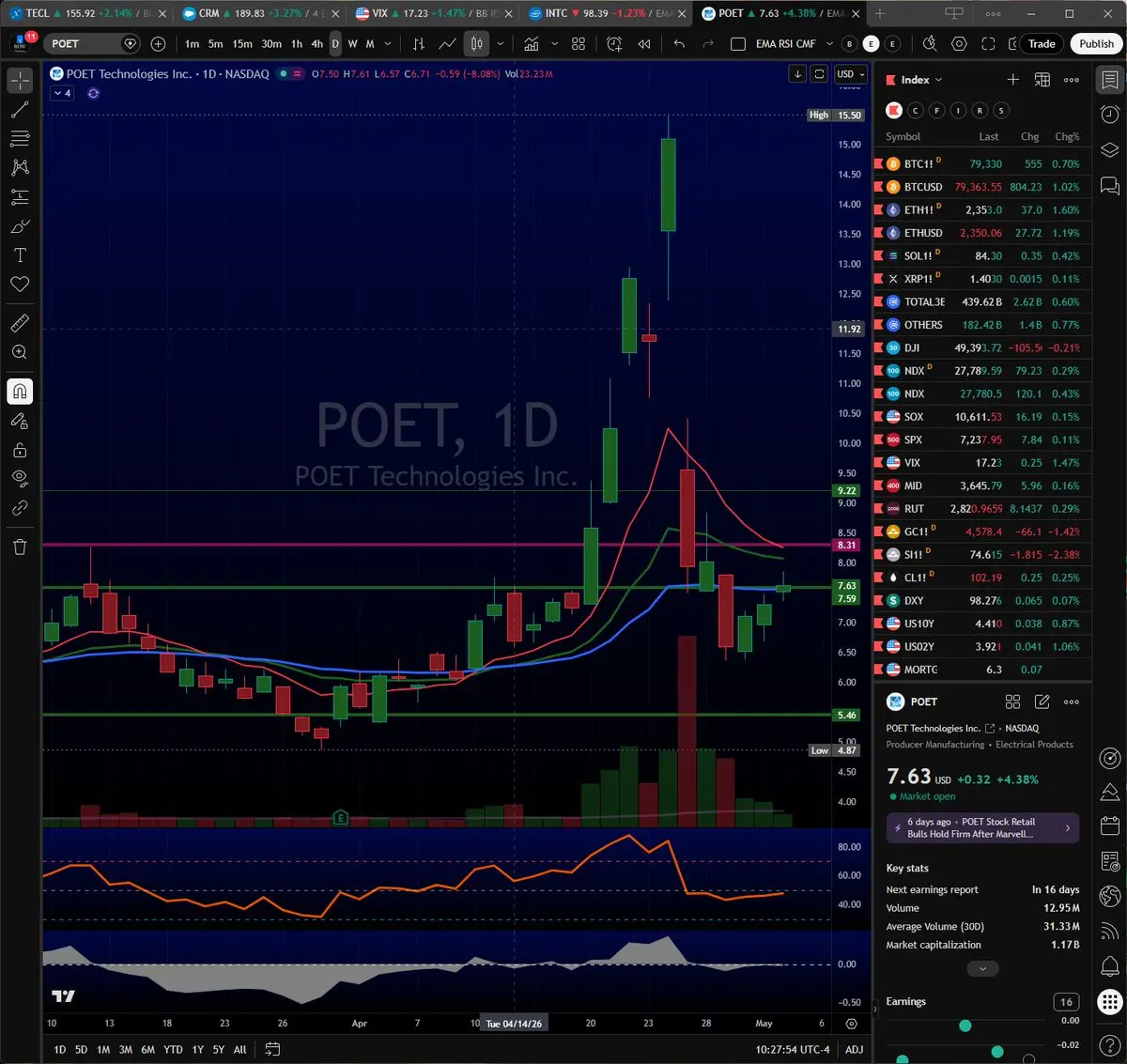Enter fullscreen chart mode

pyautogui.click(x=988, y=44)
